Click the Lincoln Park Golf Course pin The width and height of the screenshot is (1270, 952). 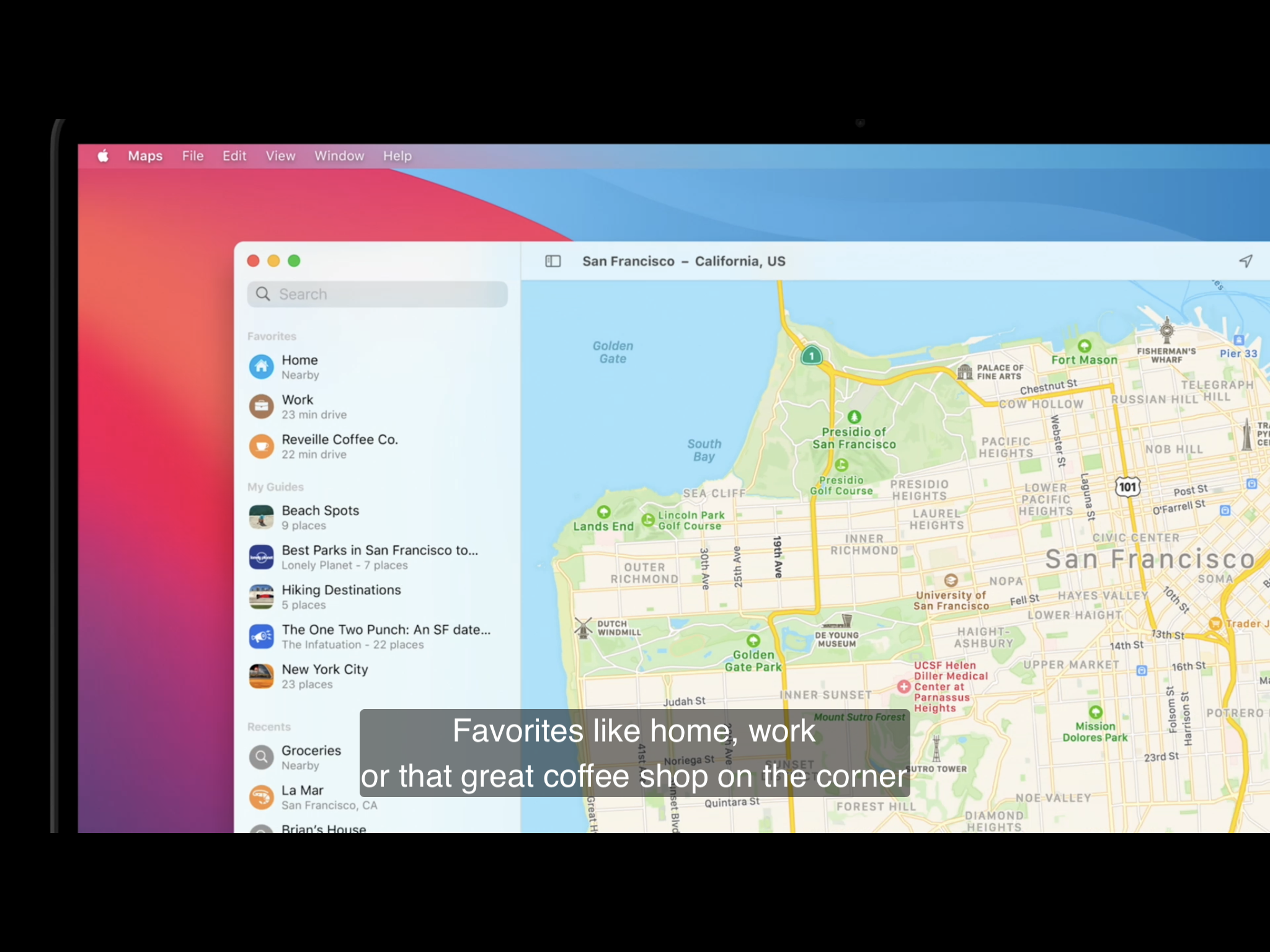648,520
